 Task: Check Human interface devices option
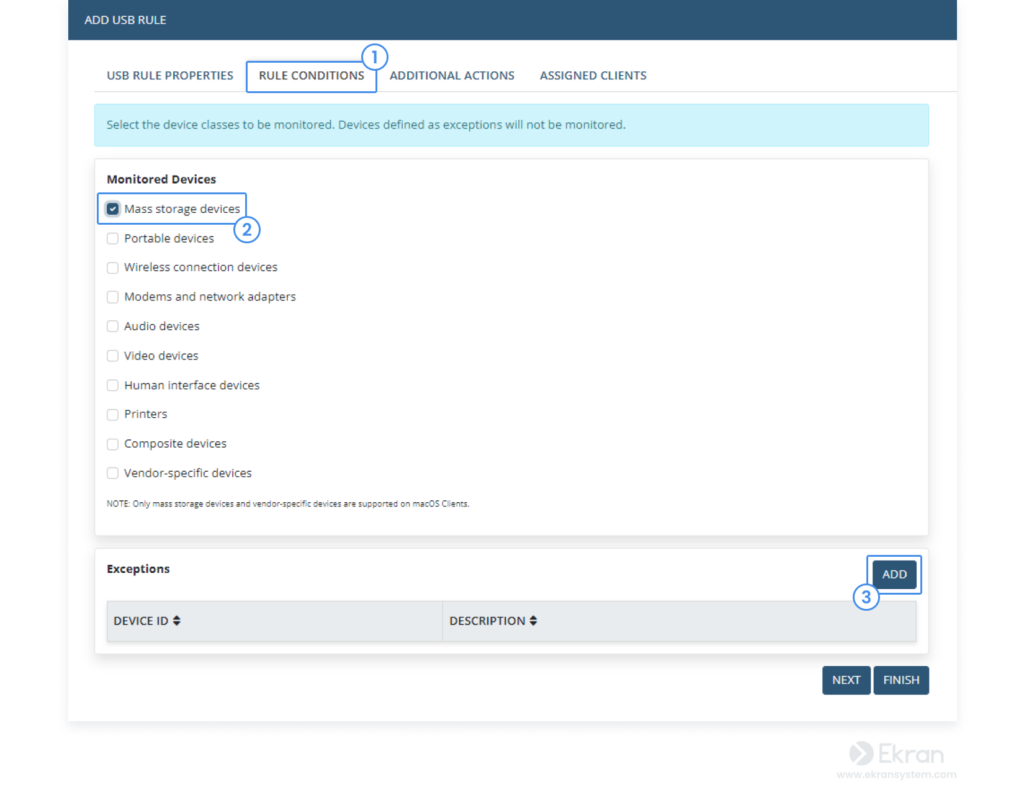coord(113,385)
